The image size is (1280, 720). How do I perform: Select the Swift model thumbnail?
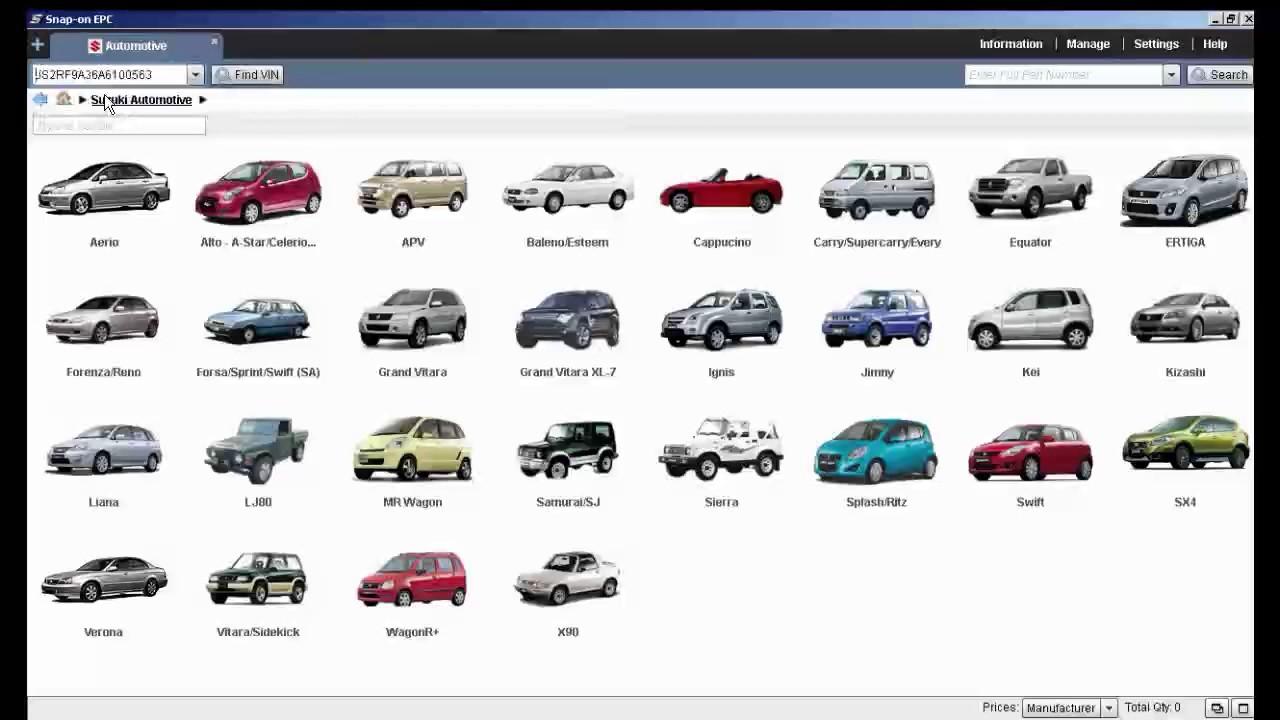tap(1030, 450)
